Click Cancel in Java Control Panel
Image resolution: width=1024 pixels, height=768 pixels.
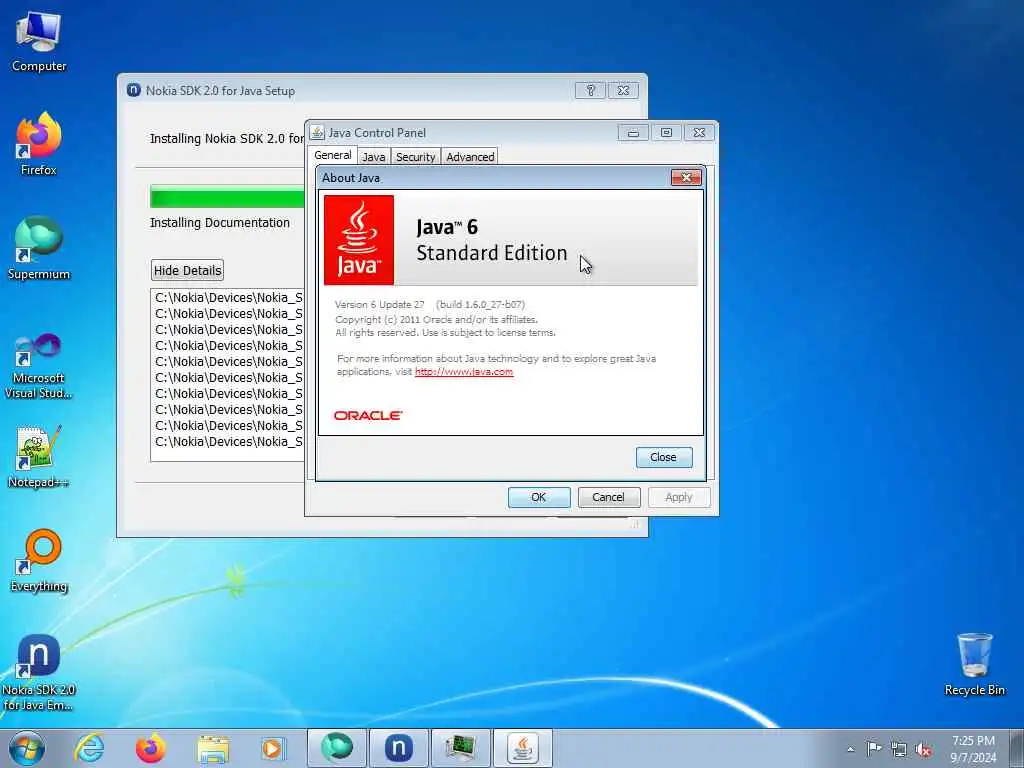point(608,497)
